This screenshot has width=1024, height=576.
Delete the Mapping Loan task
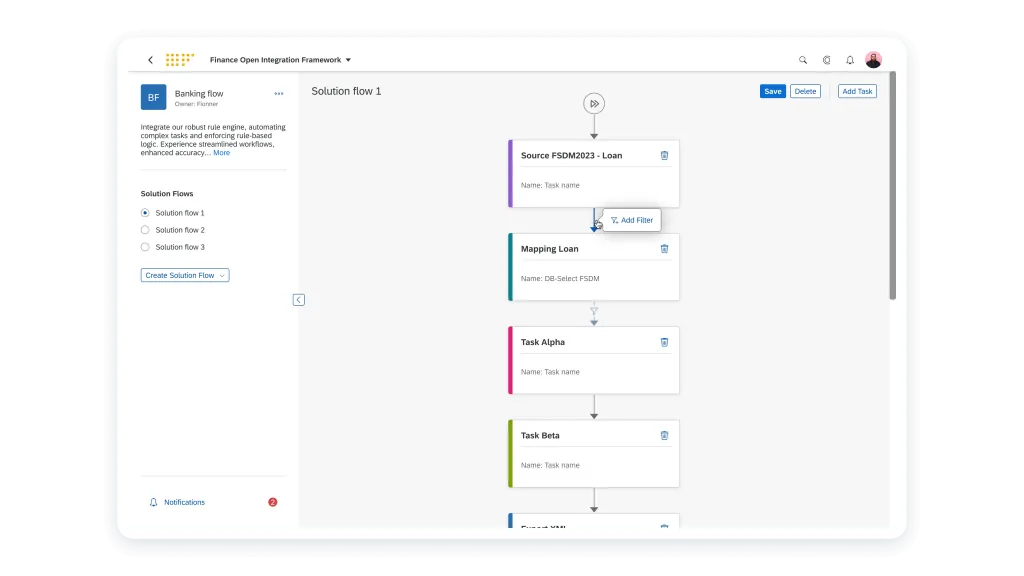click(664, 249)
